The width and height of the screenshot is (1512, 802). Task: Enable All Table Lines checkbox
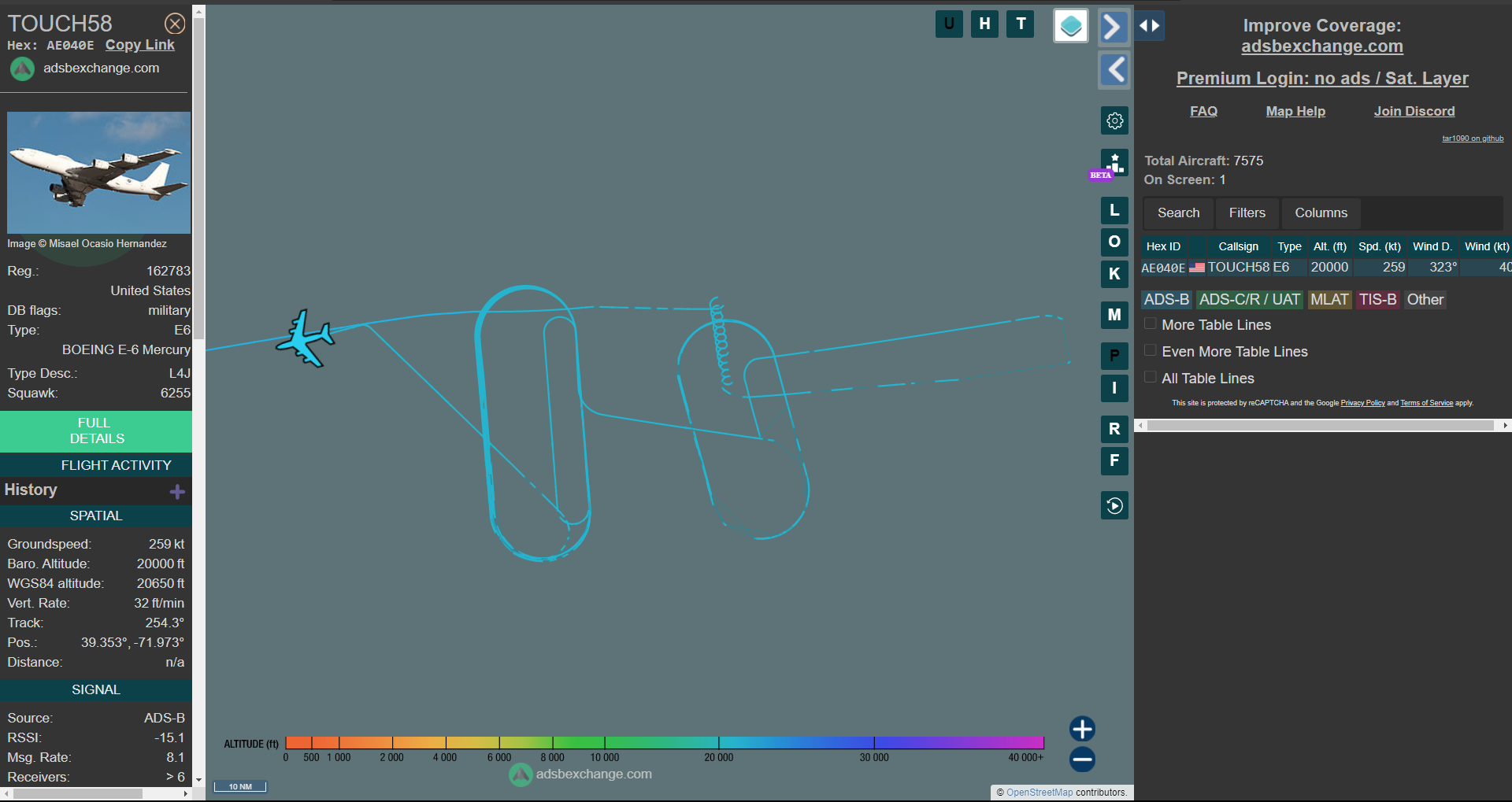pyautogui.click(x=1151, y=377)
